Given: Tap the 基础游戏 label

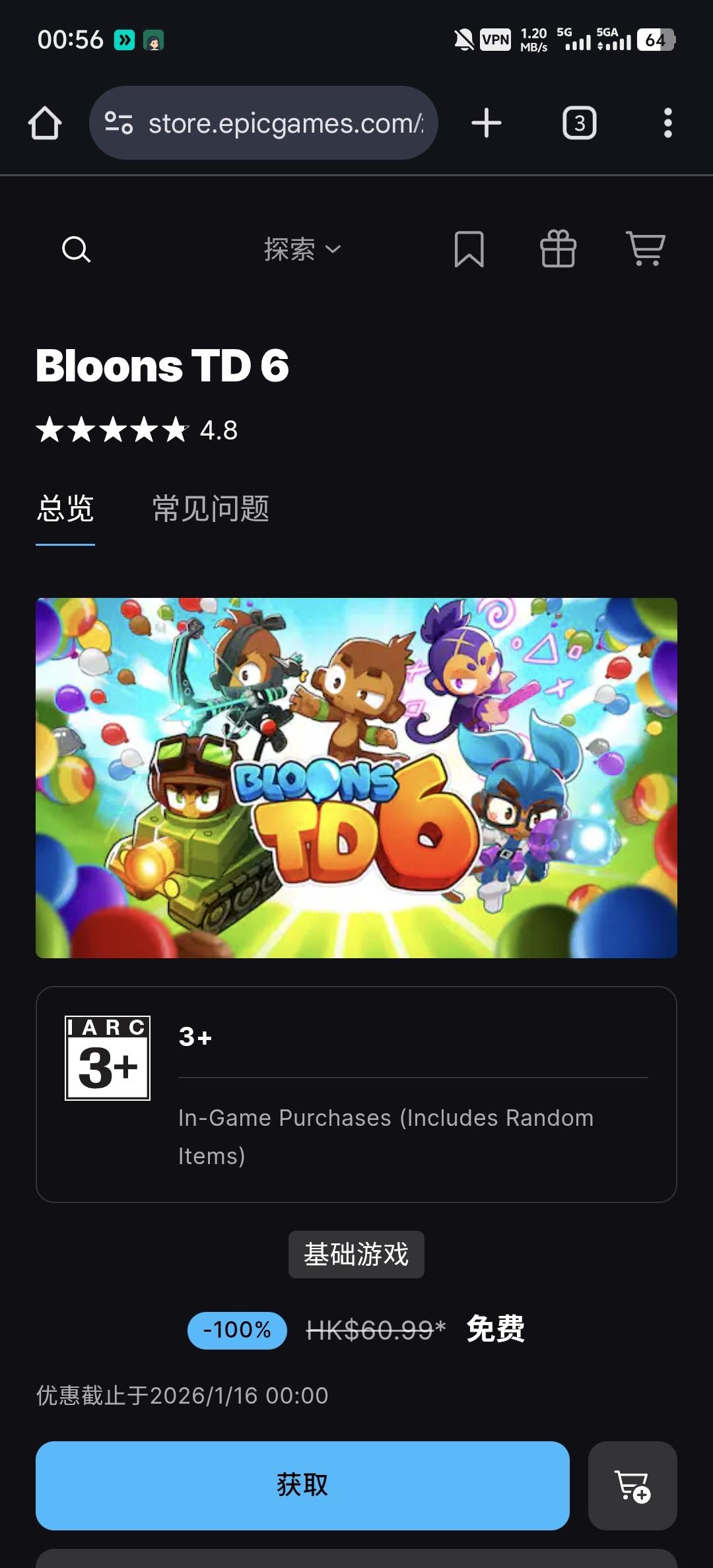Looking at the screenshot, I should pos(356,1255).
